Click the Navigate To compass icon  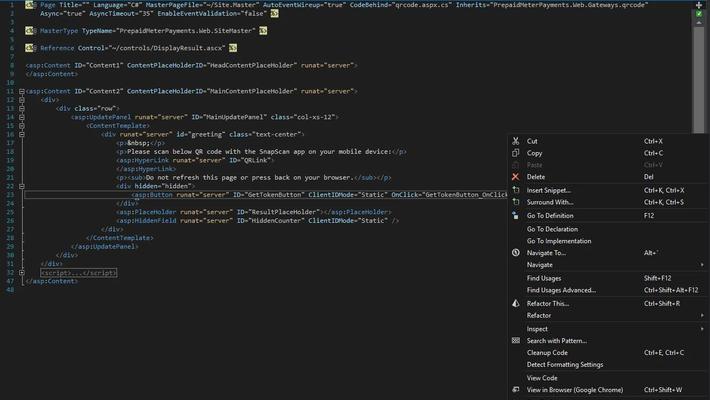(515, 253)
